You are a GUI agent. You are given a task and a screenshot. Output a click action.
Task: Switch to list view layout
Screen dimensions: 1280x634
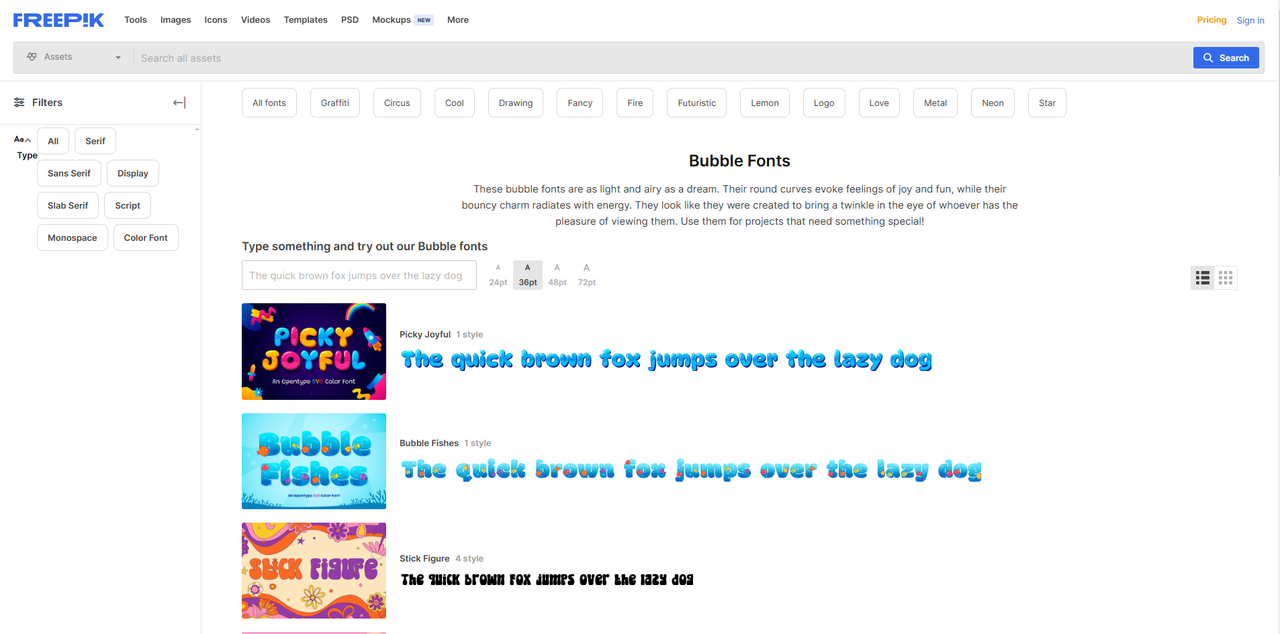coord(1202,278)
